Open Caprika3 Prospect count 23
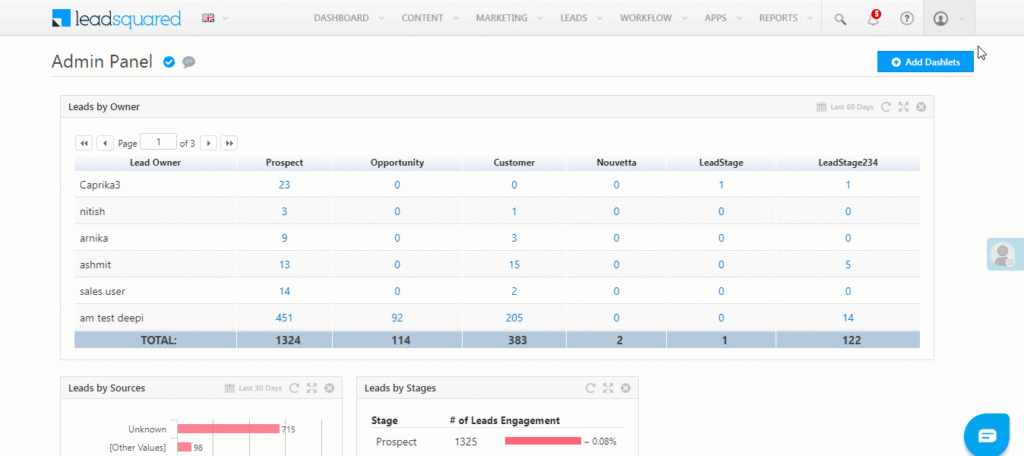The width and height of the screenshot is (1024, 456). (x=284, y=185)
